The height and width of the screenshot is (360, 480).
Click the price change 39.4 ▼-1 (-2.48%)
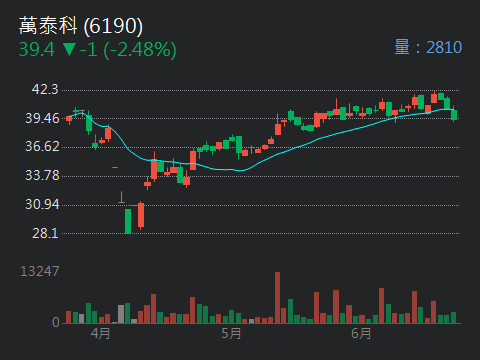click(97, 50)
